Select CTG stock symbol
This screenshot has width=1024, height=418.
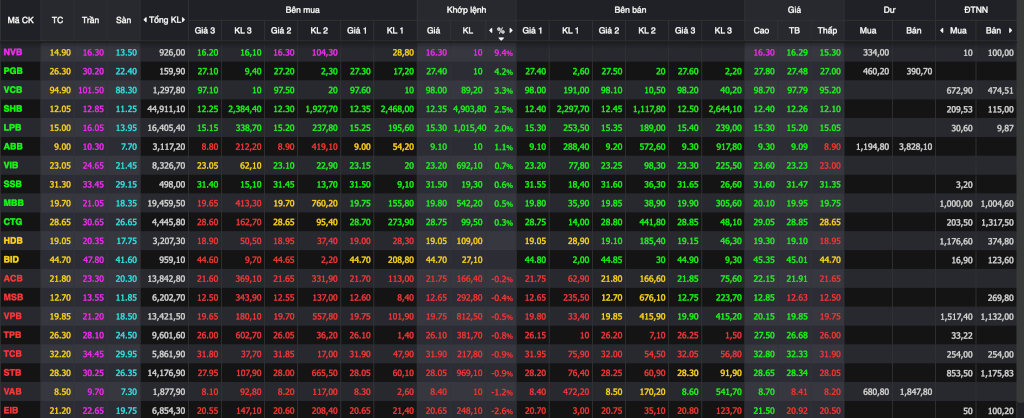(x=12, y=222)
